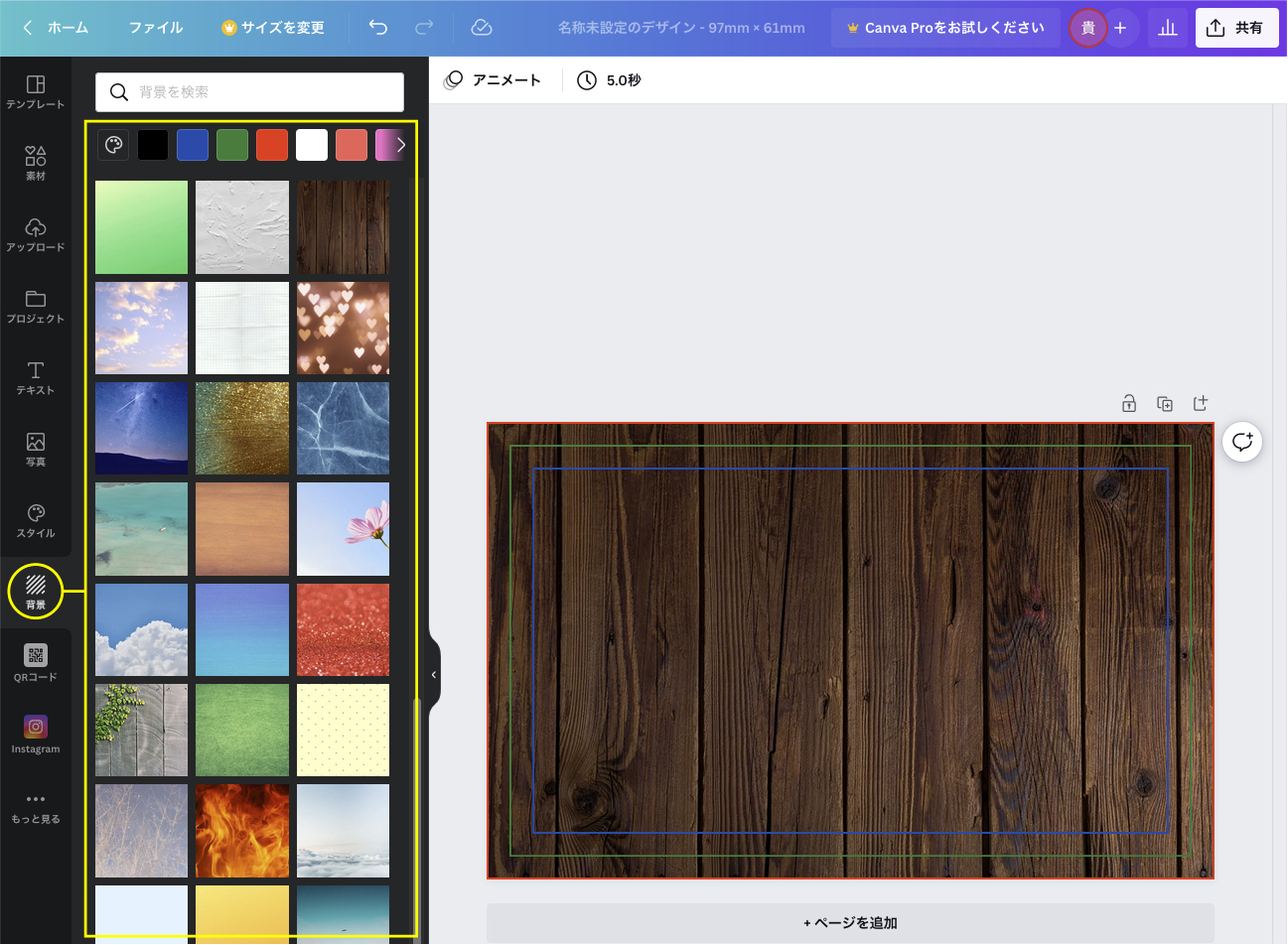Open the テンプレート sidebar tab
The height and width of the screenshot is (945, 1288).
36,91
